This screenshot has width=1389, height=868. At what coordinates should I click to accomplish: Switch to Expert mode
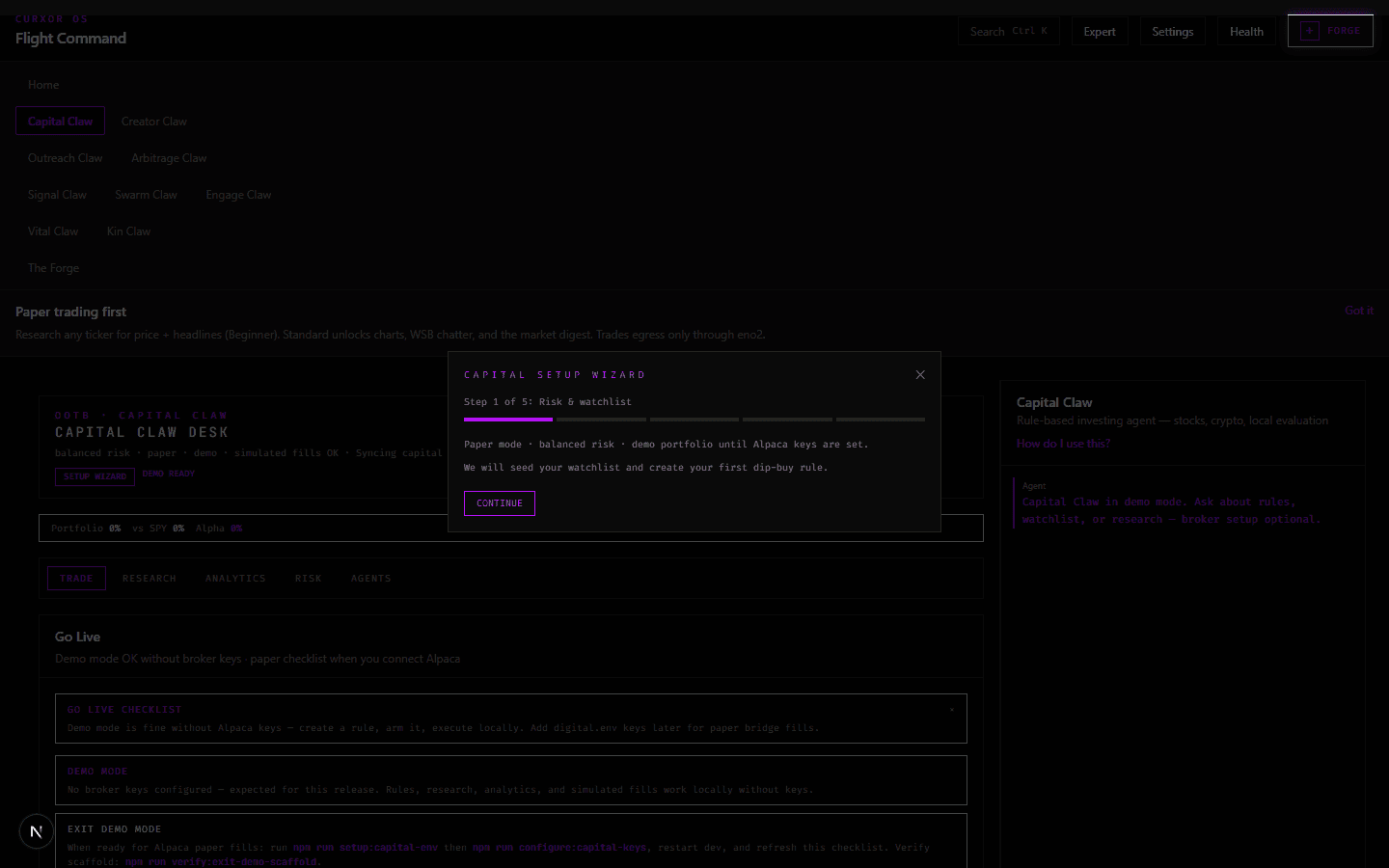1100,32
